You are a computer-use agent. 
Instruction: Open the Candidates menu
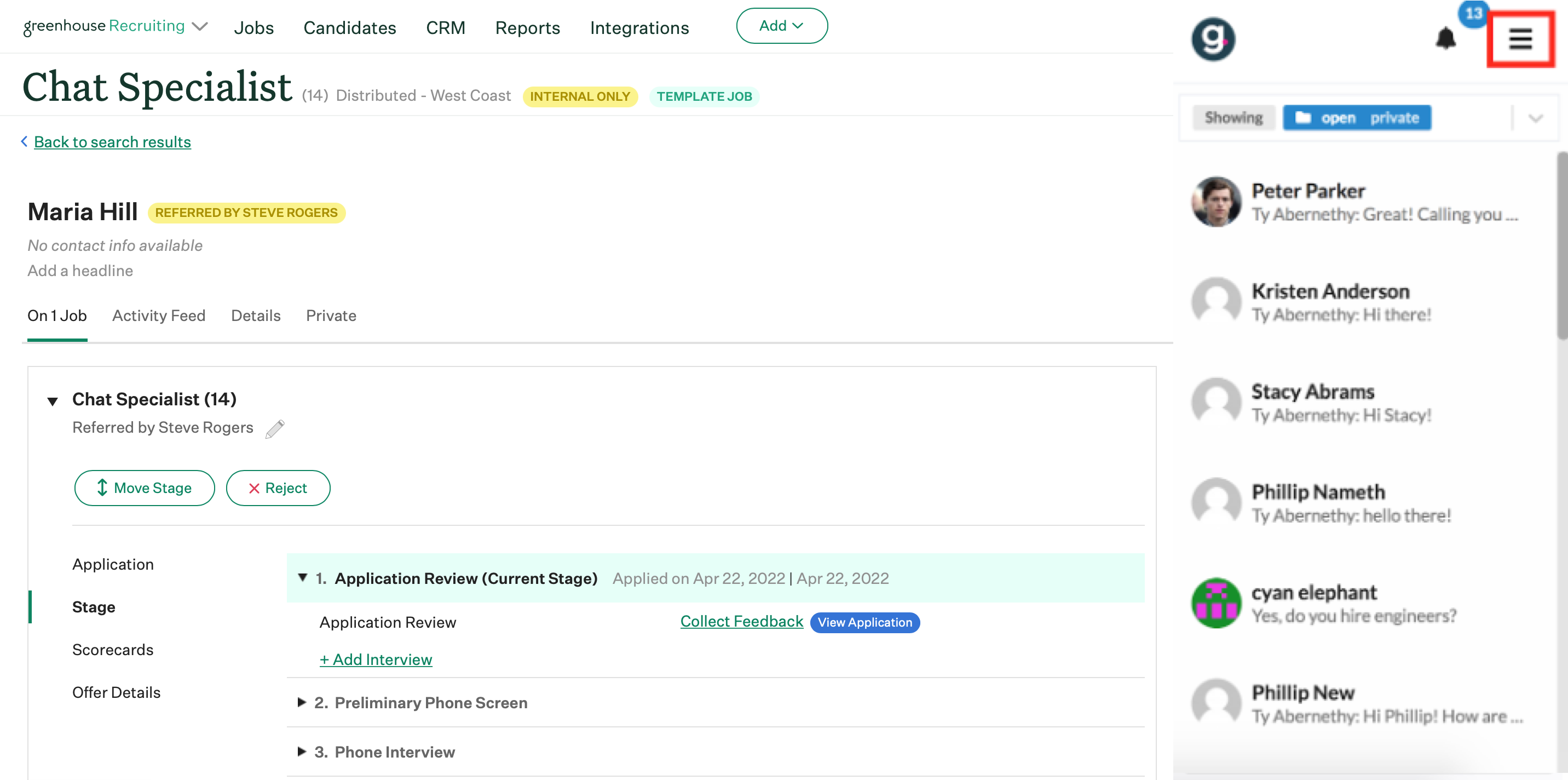pyautogui.click(x=349, y=27)
